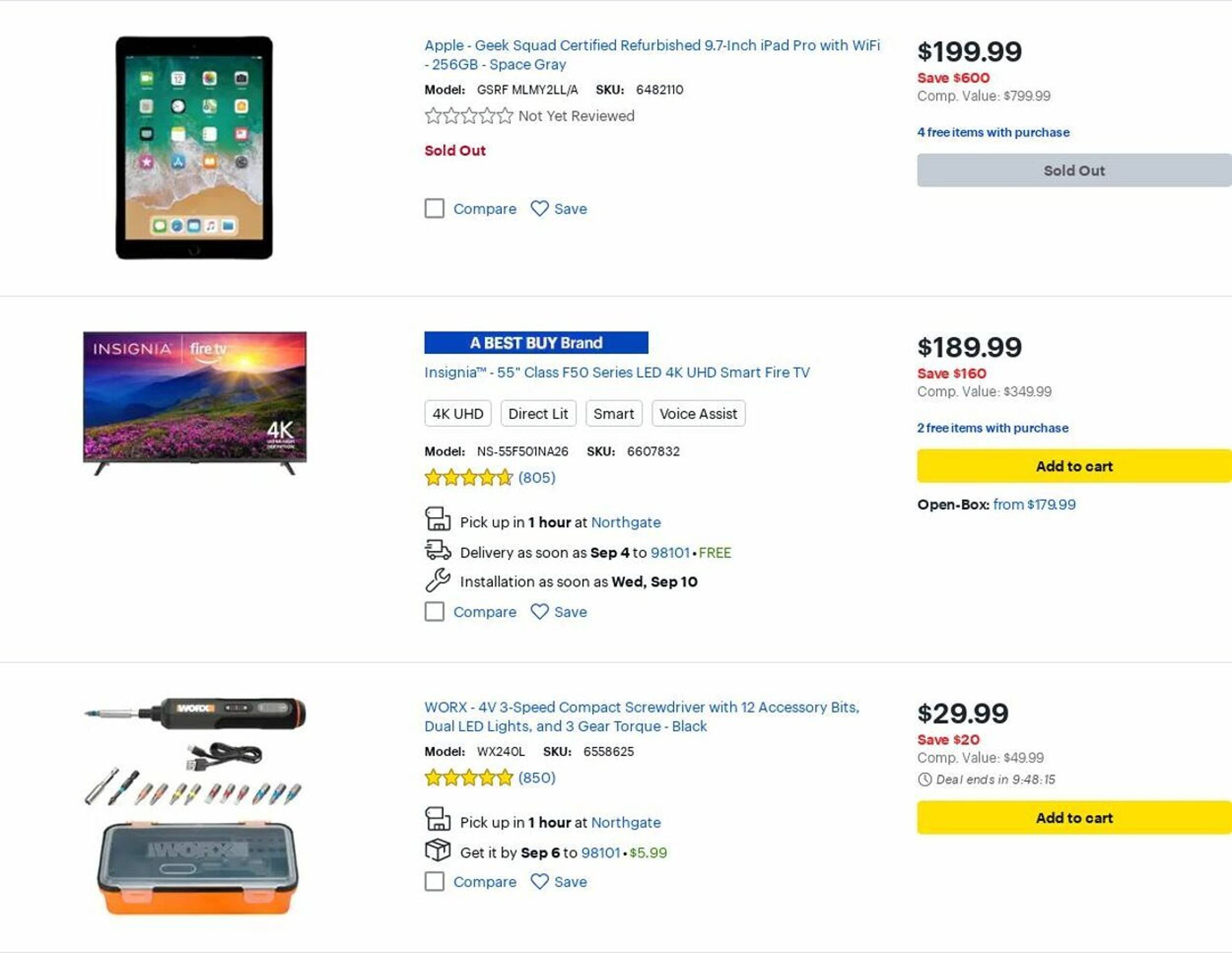
Task: Click the star rating for Insignia TV
Action: [x=468, y=478]
